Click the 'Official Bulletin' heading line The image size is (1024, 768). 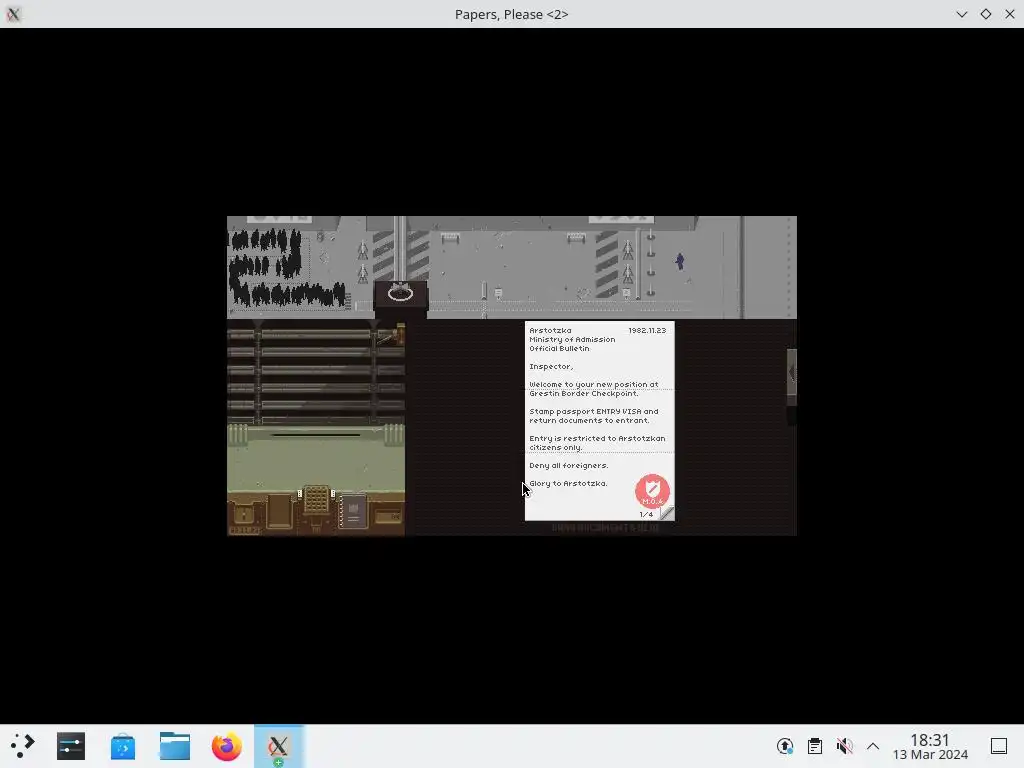[x=559, y=349]
